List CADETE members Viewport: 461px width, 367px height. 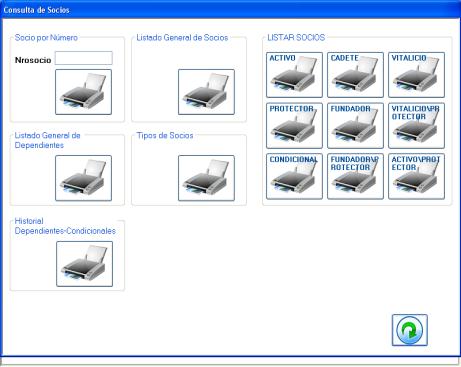tap(355, 75)
